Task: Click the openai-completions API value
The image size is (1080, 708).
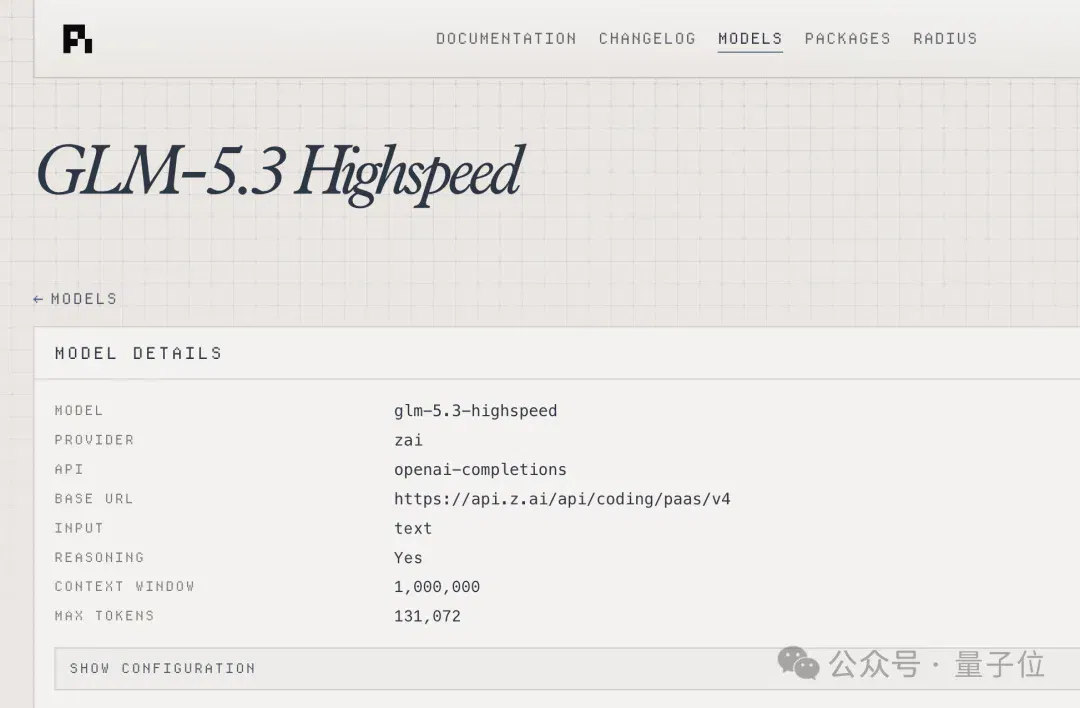Action: [480, 470]
